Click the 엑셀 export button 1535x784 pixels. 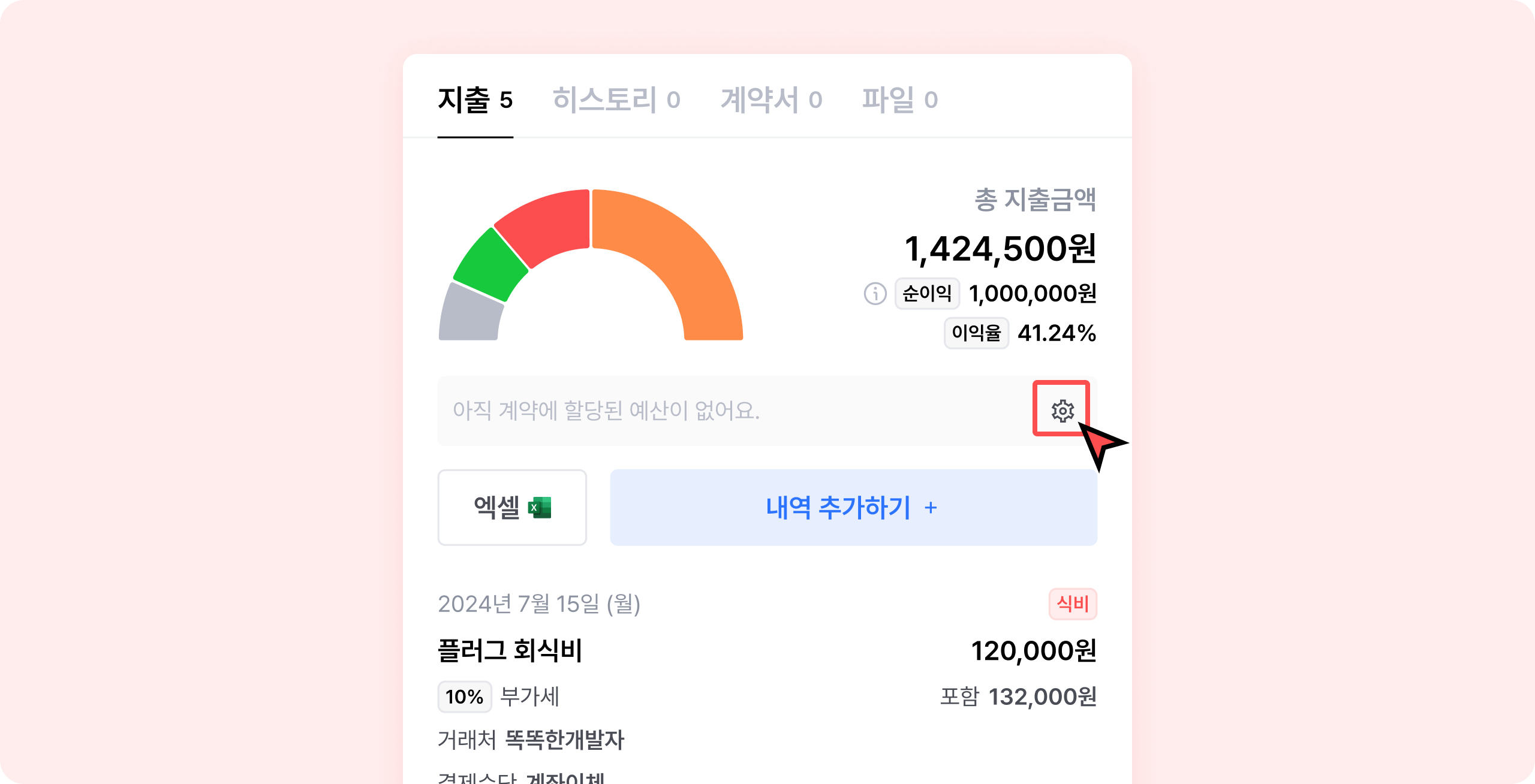tap(511, 508)
